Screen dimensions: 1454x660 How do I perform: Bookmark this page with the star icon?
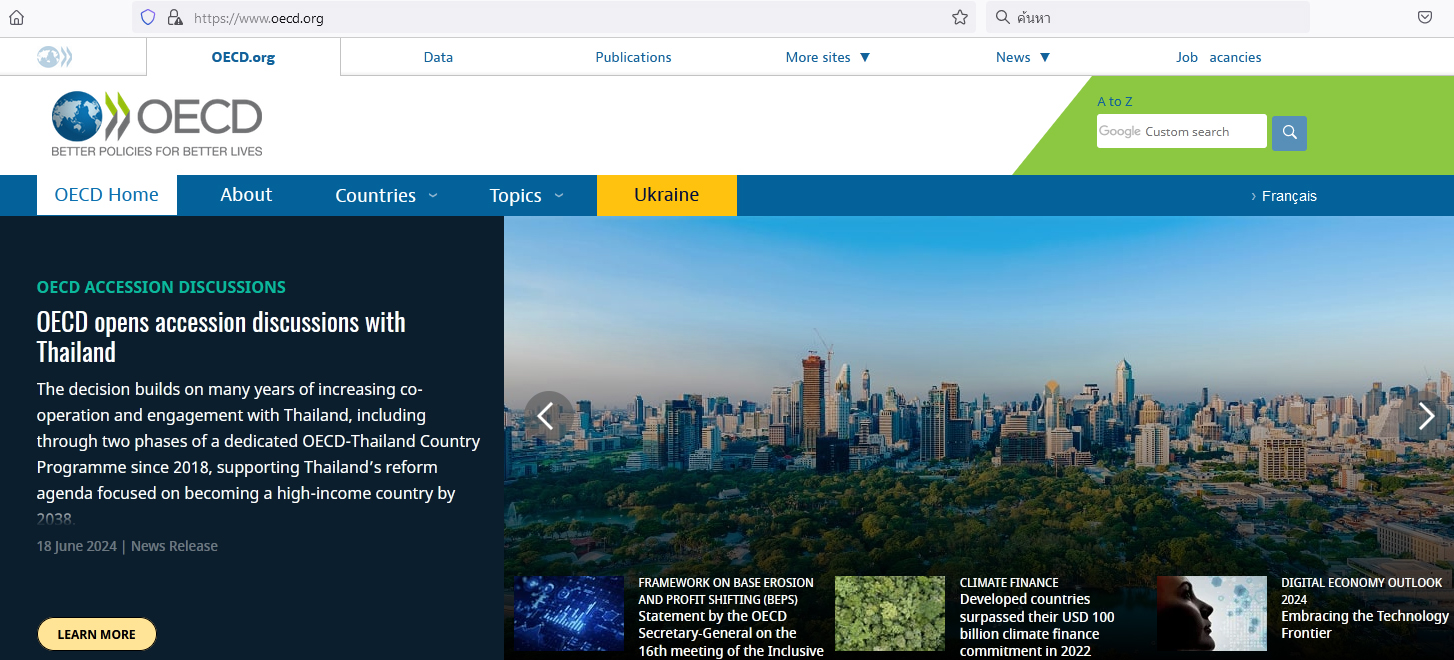point(960,17)
